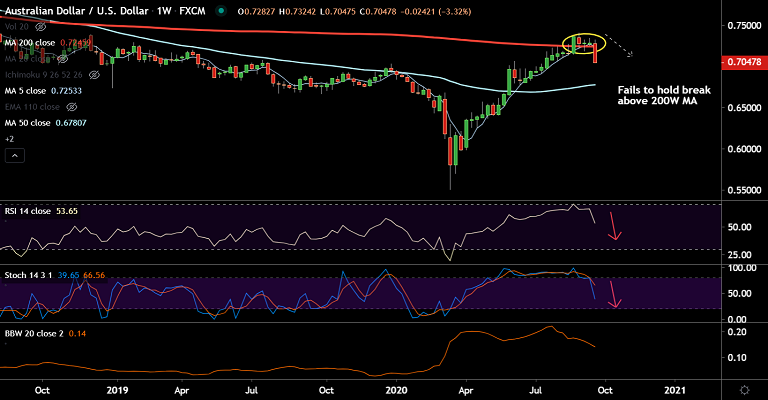
Task: Click the green market status dot
Action: click(x=221, y=11)
